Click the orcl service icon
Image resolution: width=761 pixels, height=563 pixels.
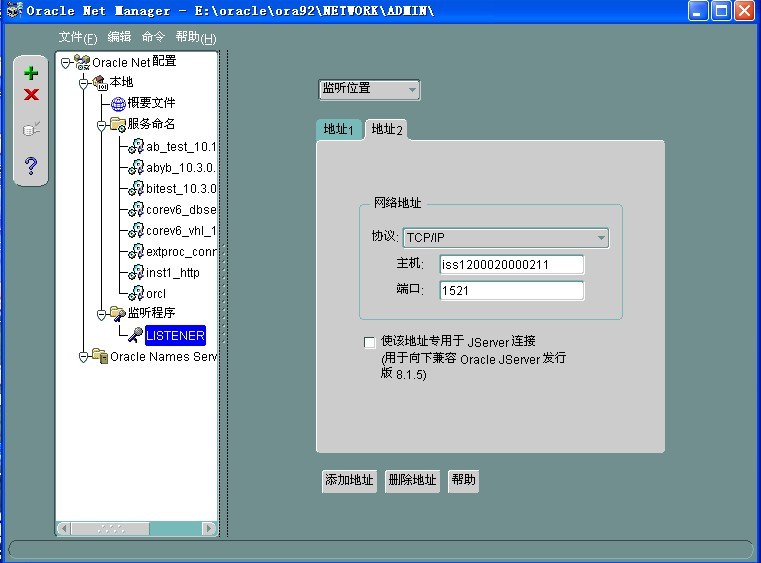click(136, 293)
